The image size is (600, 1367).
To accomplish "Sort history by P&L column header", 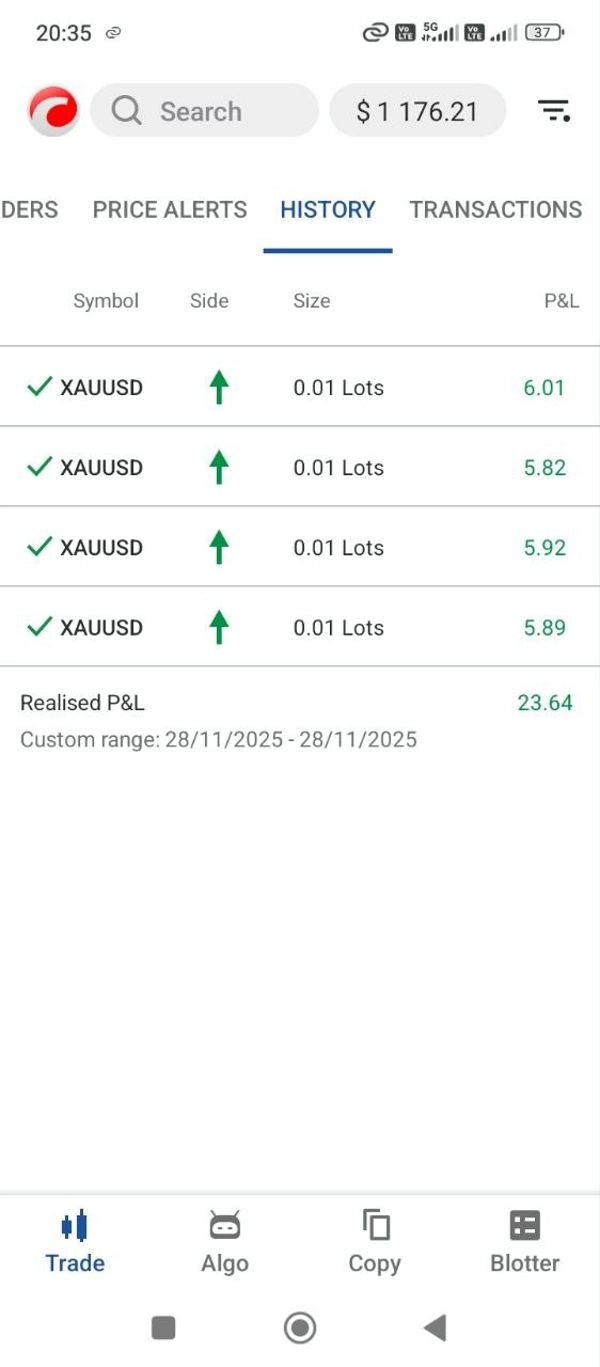I will click(561, 301).
